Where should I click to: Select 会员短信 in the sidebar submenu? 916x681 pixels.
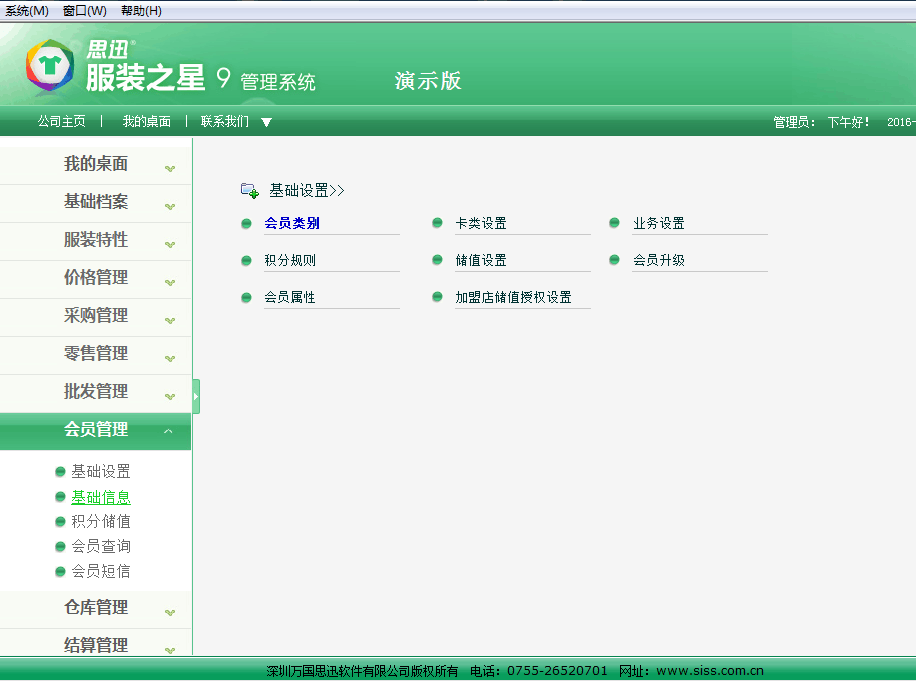pos(100,571)
